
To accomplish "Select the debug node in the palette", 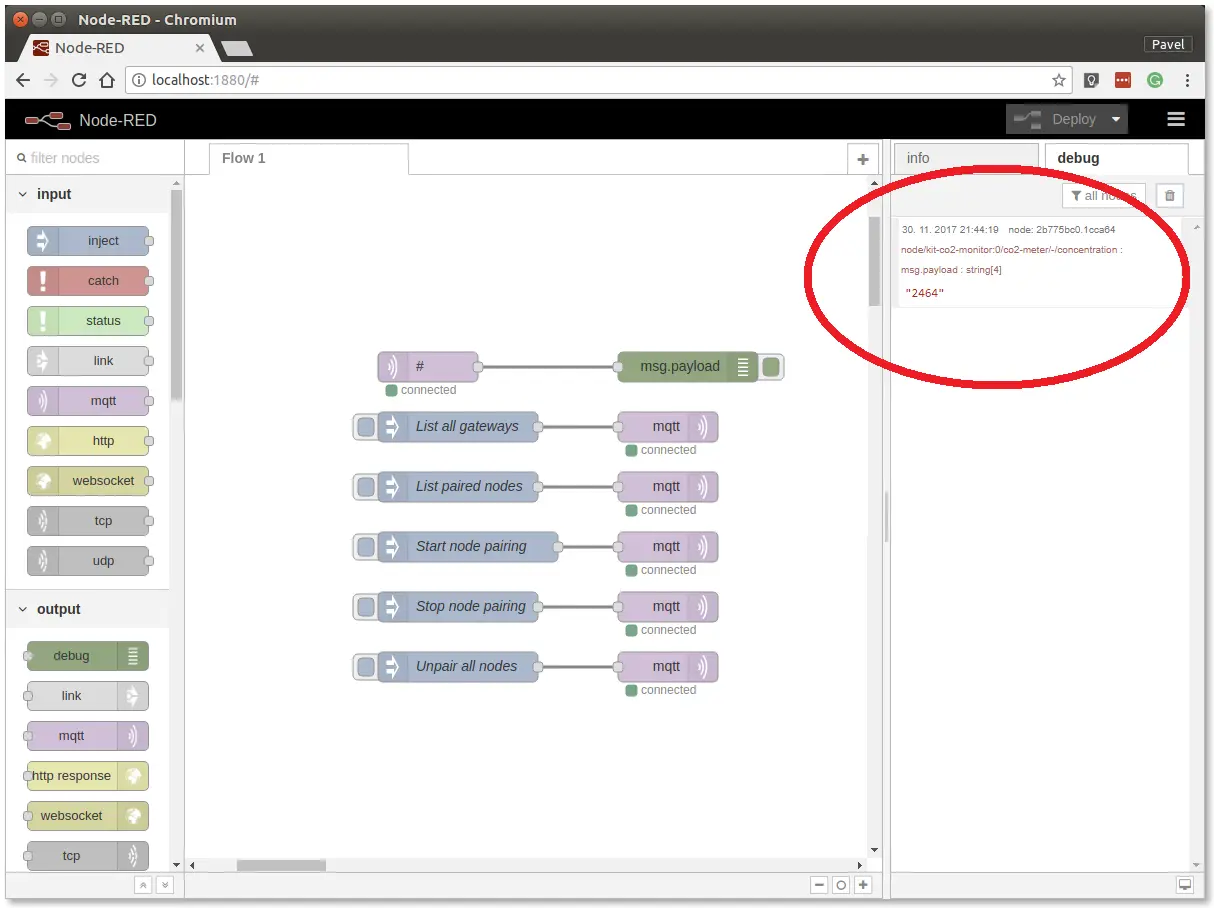I will click(x=88, y=656).
